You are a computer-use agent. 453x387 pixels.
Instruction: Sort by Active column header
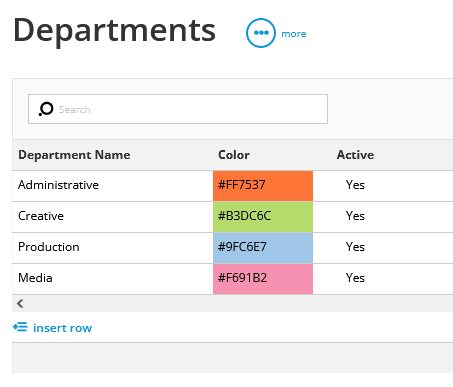coord(355,155)
